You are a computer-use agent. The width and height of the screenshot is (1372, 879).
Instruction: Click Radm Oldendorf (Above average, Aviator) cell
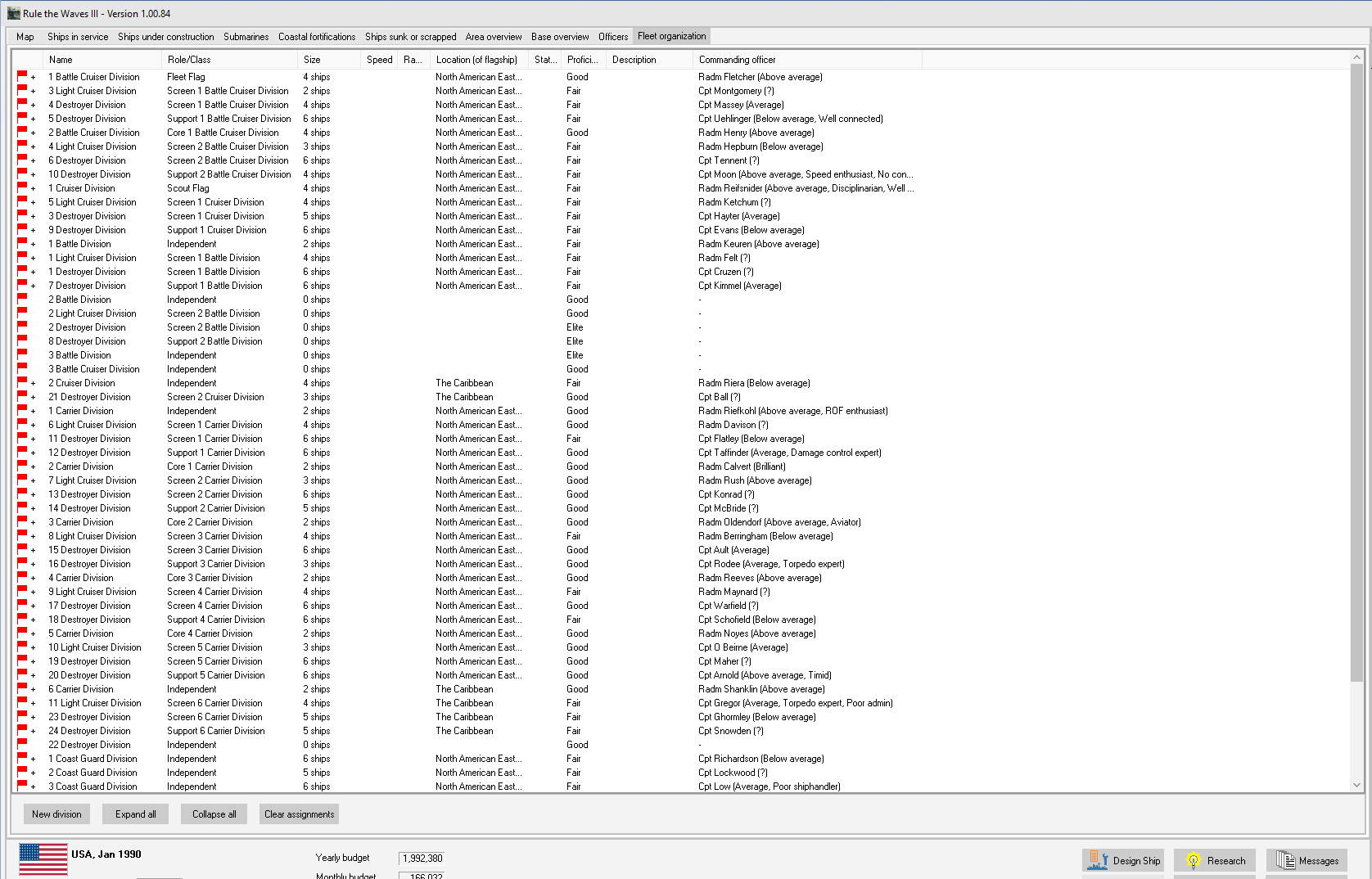click(x=779, y=521)
